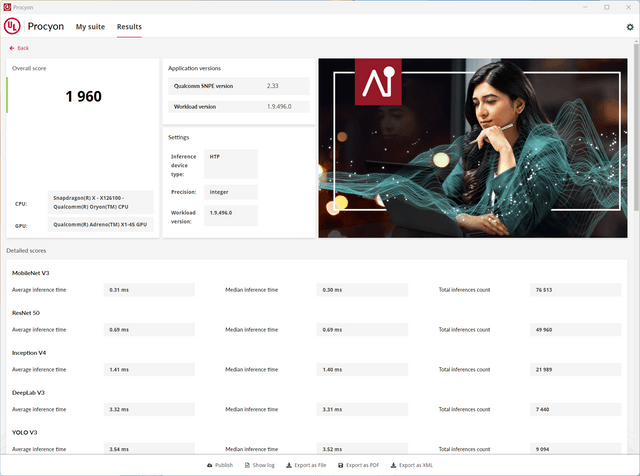This screenshot has width=640, height=476.
Task: Click the vertical scrollbar on the right
Action: point(636,127)
